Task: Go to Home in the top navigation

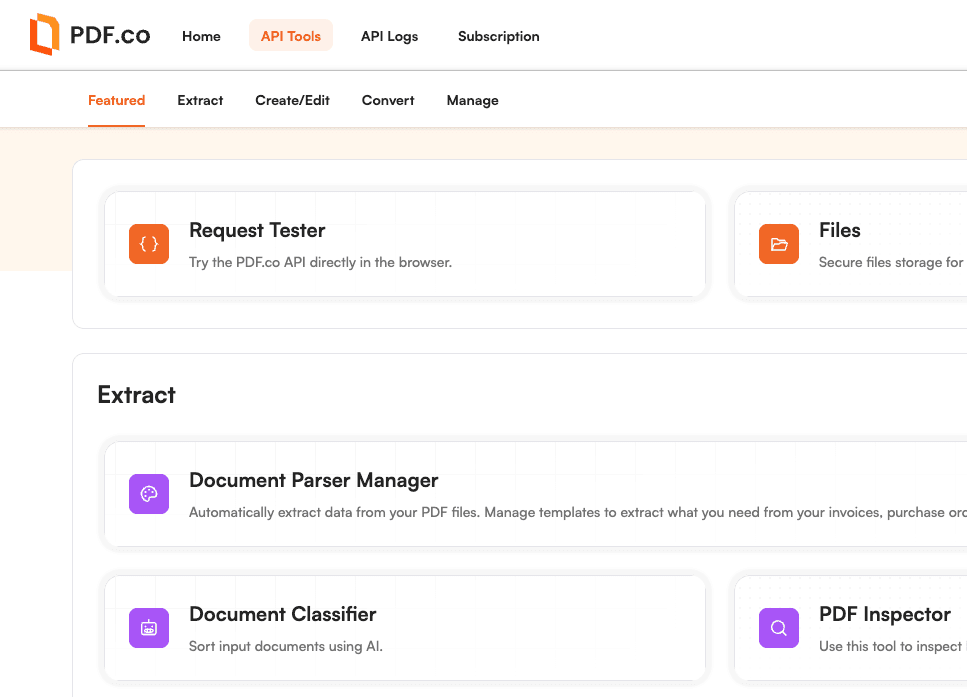Action: pos(201,36)
